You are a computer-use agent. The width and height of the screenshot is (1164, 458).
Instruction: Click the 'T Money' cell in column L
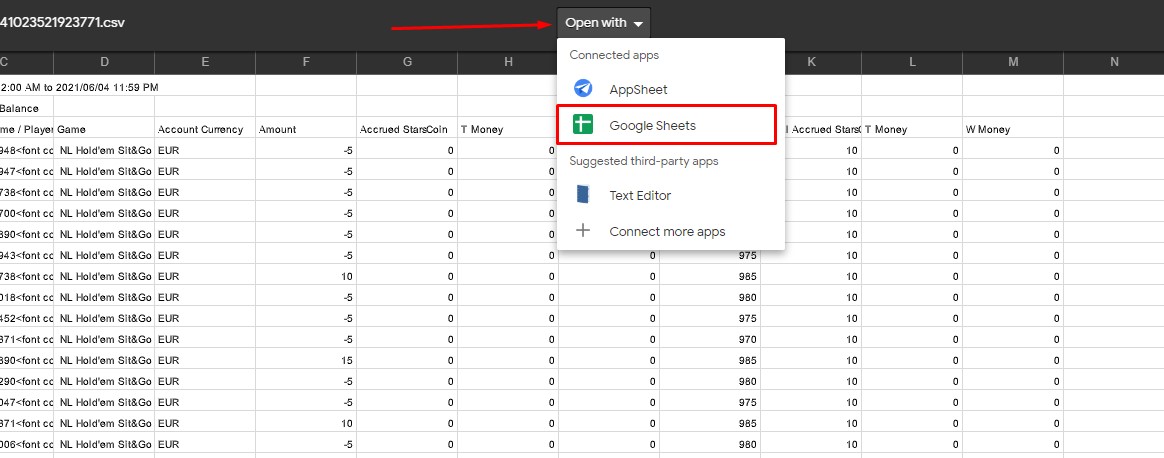point(912,129)
